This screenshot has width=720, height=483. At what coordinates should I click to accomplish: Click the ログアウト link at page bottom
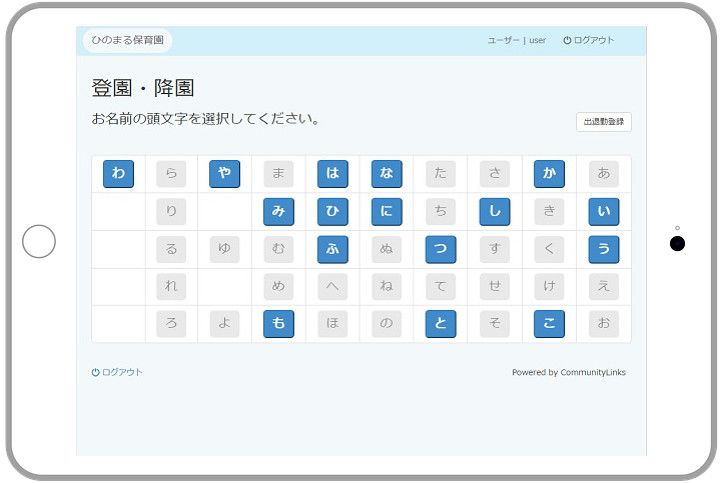point(117,372)
